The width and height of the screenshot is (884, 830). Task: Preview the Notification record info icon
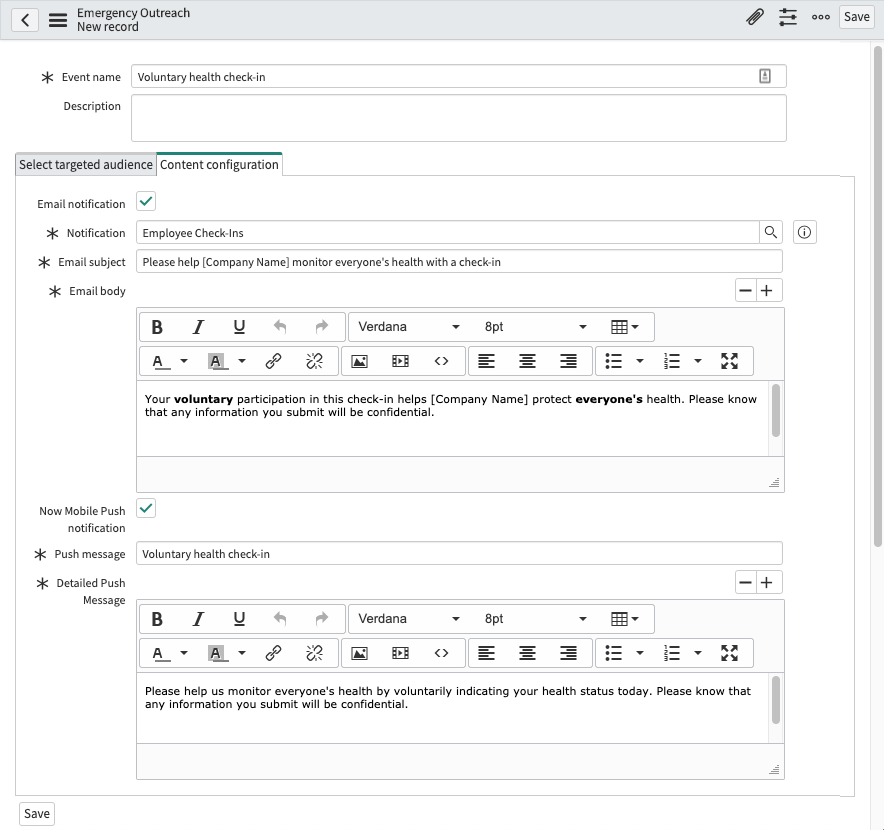pos(805,232)
